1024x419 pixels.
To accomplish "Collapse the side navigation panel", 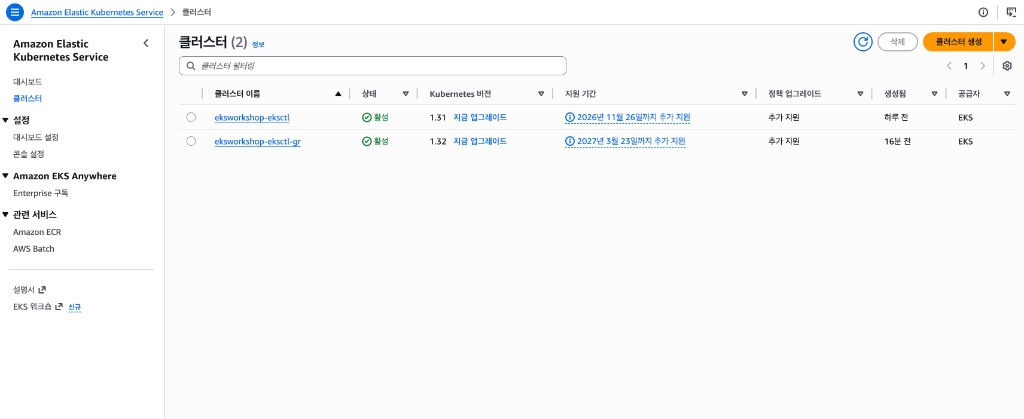I will click(x=146, y=43).
